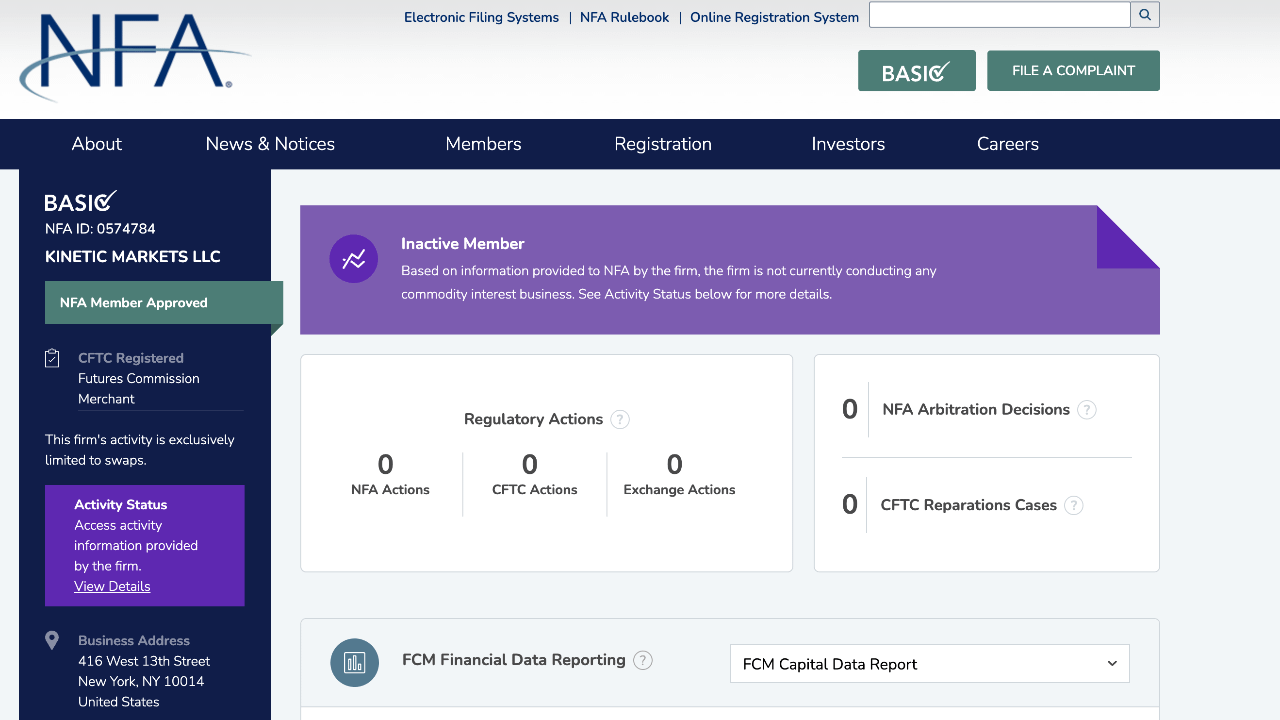The width and height of the screenshot is (1280, 720).
Task: Click help icon beside FCM Financial Data Reporting
Action: (643, 660)
